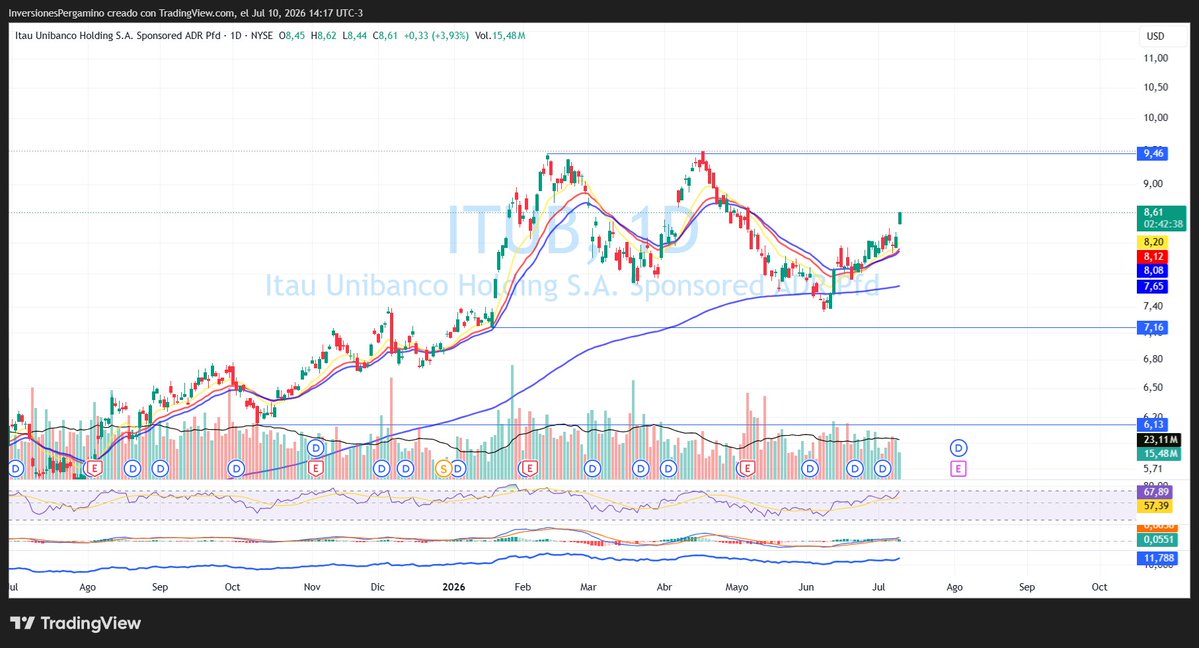Image resolution: width=1199 pixels, height=648 pixels.
Task: Click the Nov label on the time axis
Action: [312, 588]
